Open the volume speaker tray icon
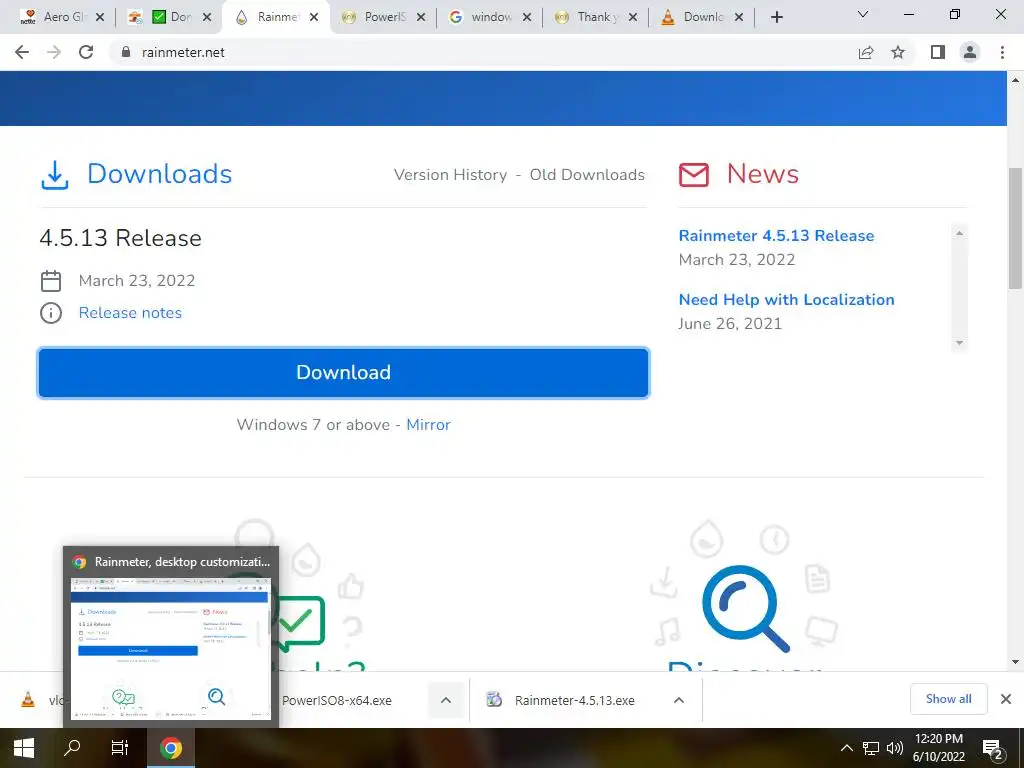 tap(895, 748)
